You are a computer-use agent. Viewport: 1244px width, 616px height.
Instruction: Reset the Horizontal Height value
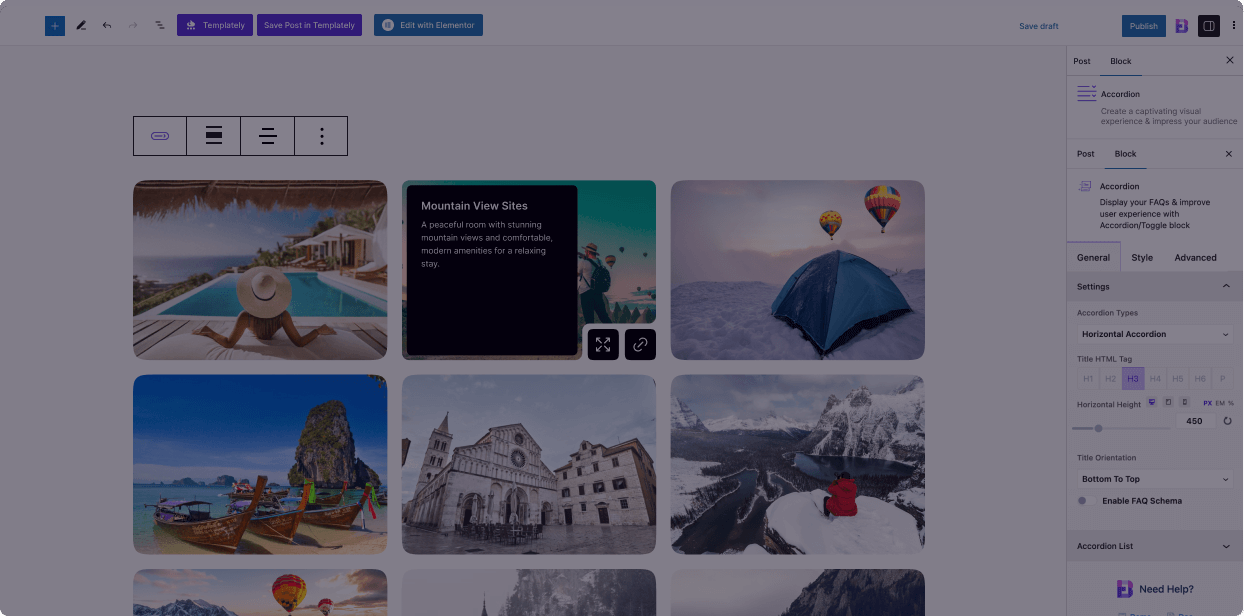pyautogui.click(x=1228, y=421)
